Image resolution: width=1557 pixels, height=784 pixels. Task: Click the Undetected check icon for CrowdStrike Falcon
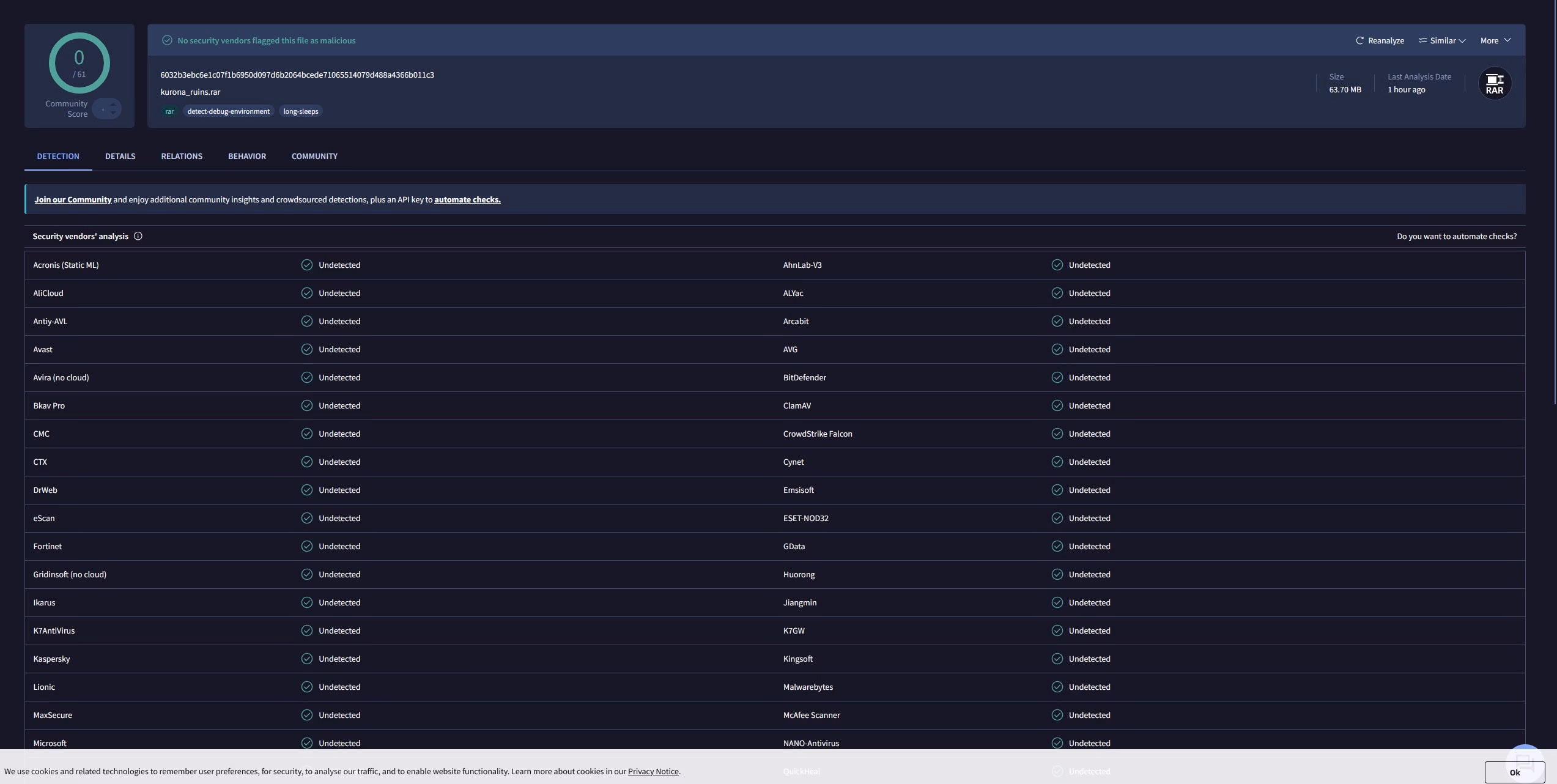[x=1057, y=434]
